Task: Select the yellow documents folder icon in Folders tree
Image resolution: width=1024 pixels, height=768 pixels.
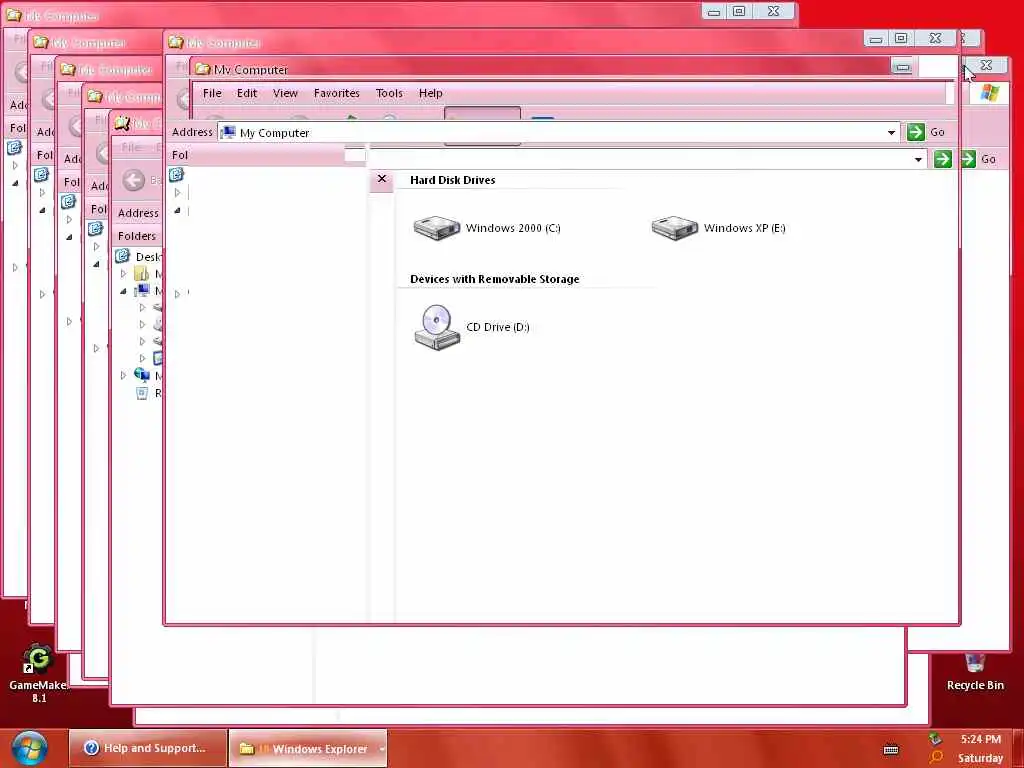Action: click(x=141, y=274)
